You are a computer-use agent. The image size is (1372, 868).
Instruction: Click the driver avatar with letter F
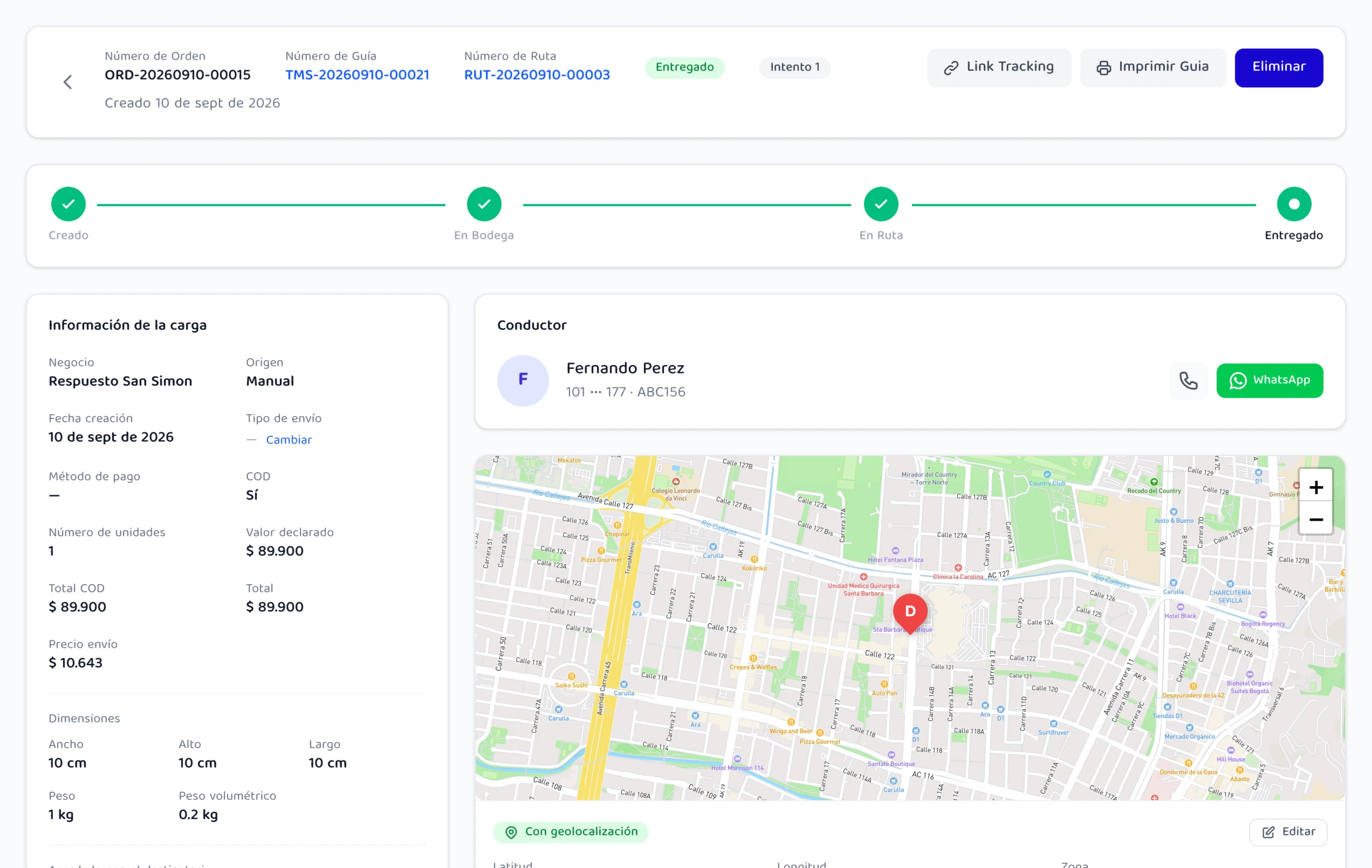pyautogui.click(x=522, y=380)
